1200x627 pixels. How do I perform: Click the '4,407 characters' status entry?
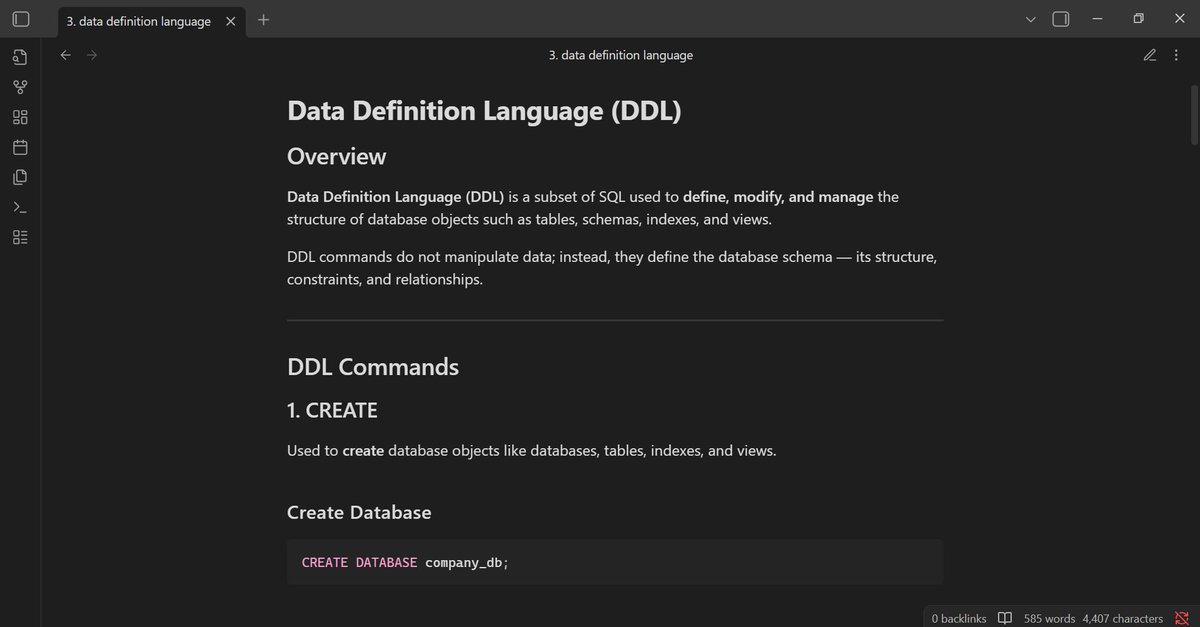pos(1122,618)
